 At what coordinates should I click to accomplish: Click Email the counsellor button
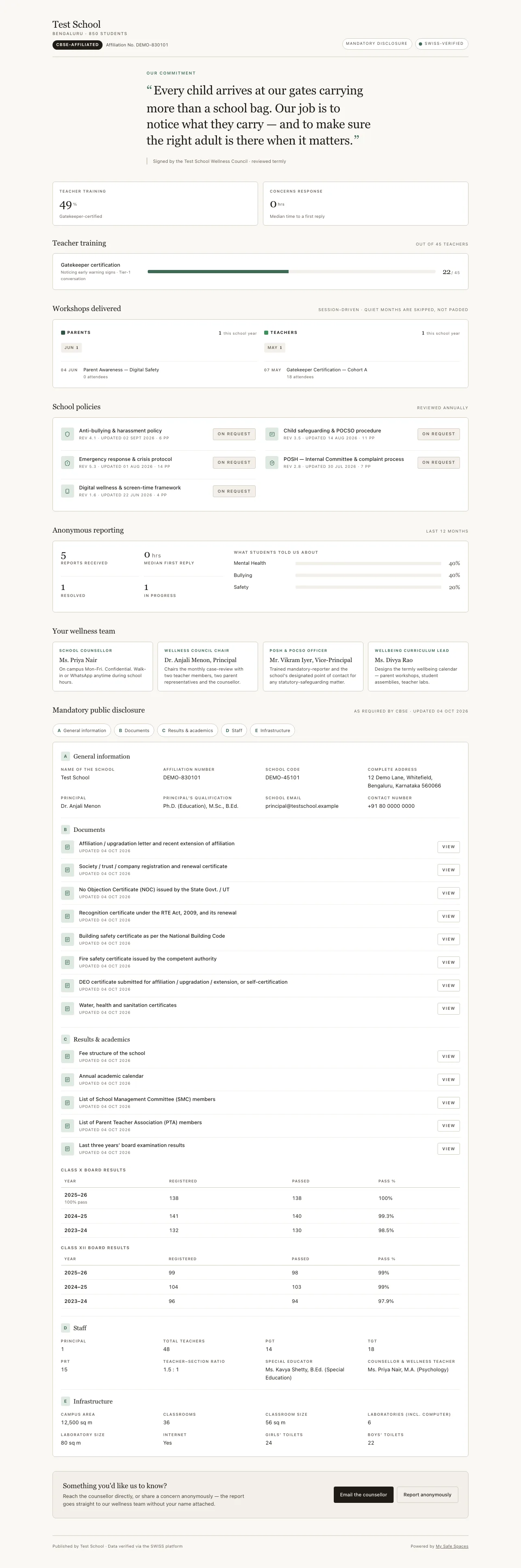(363, 1494)
